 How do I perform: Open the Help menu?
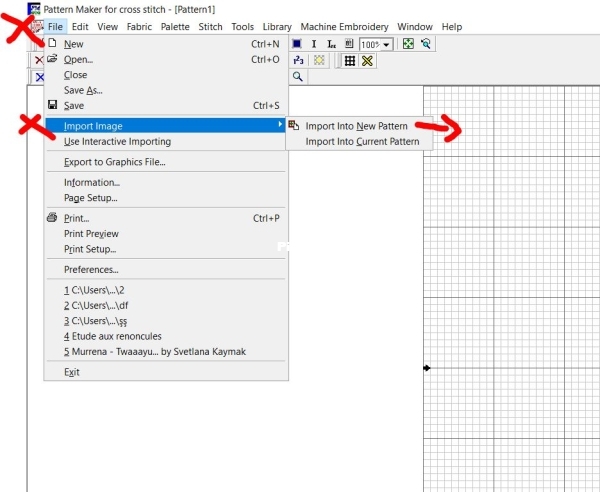coord(452,27)
